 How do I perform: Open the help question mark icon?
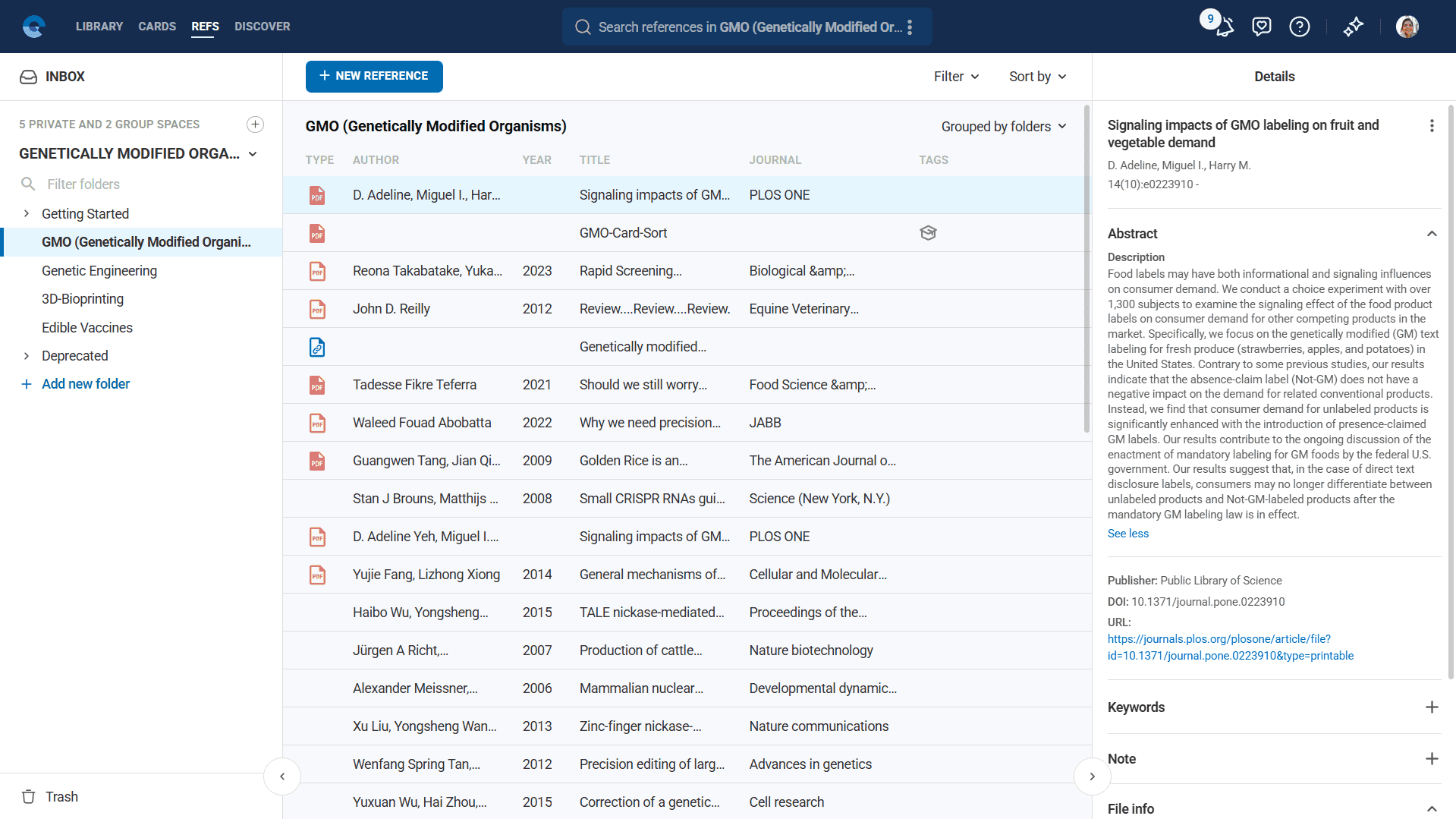pyautogui.click(x=1299, y=27)
